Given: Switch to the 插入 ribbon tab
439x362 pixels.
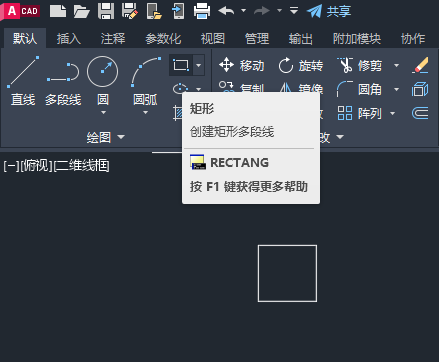Looking at the screenshot, I should (69, 39).
